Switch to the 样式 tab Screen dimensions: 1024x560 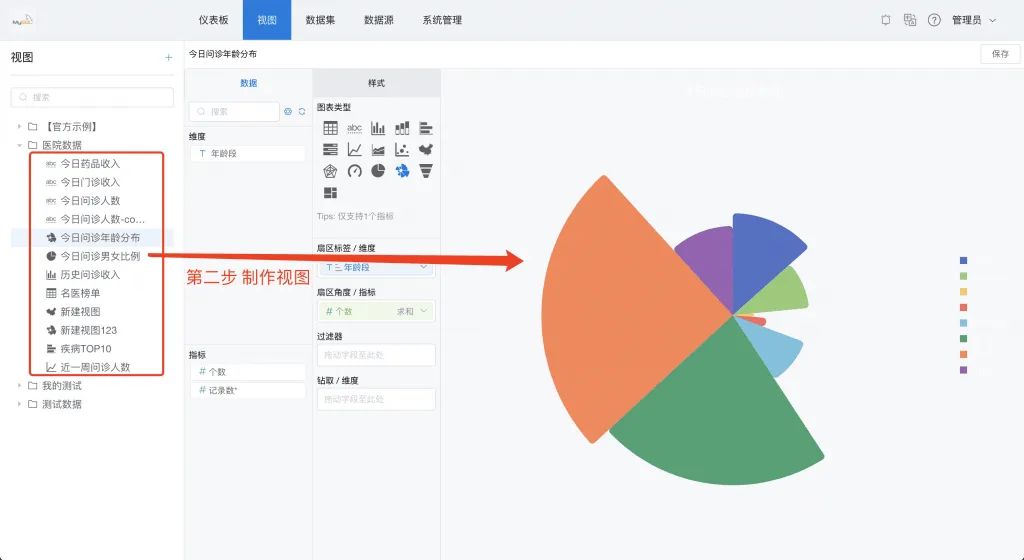[377, 83]
